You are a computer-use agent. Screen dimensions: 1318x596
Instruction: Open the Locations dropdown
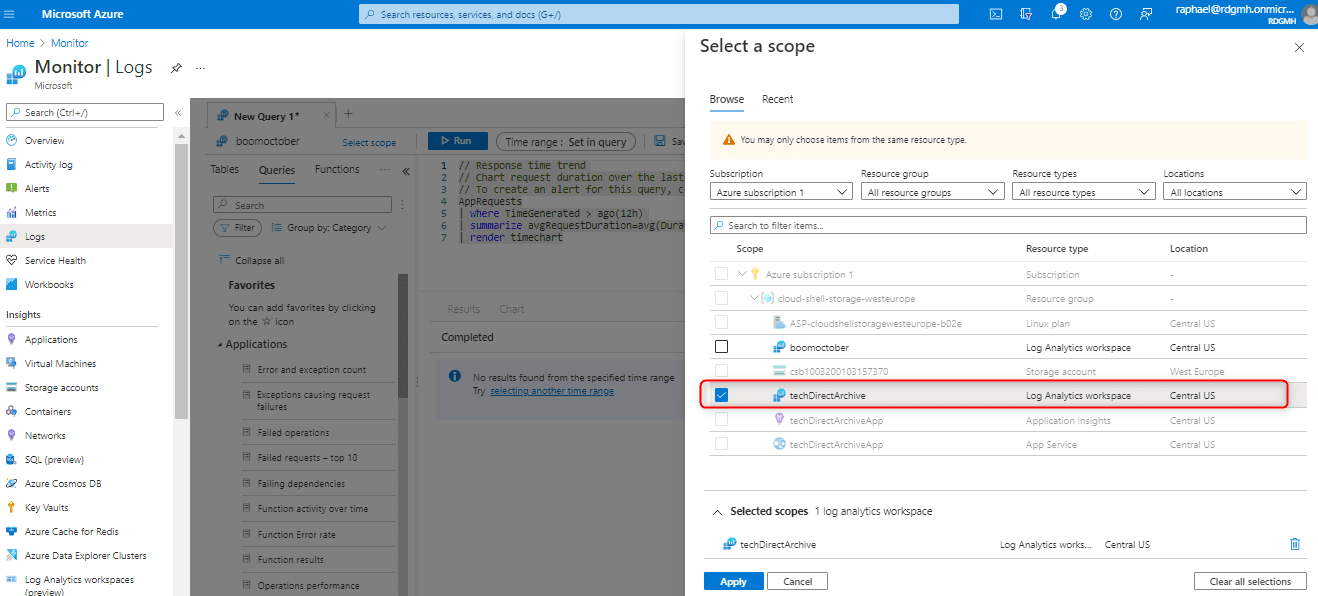click(x=1235, y=192)
